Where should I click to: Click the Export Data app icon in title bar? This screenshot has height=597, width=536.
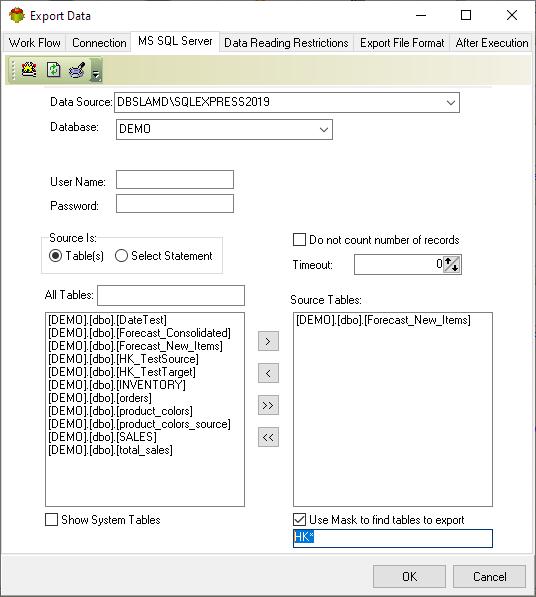(17, 16)
